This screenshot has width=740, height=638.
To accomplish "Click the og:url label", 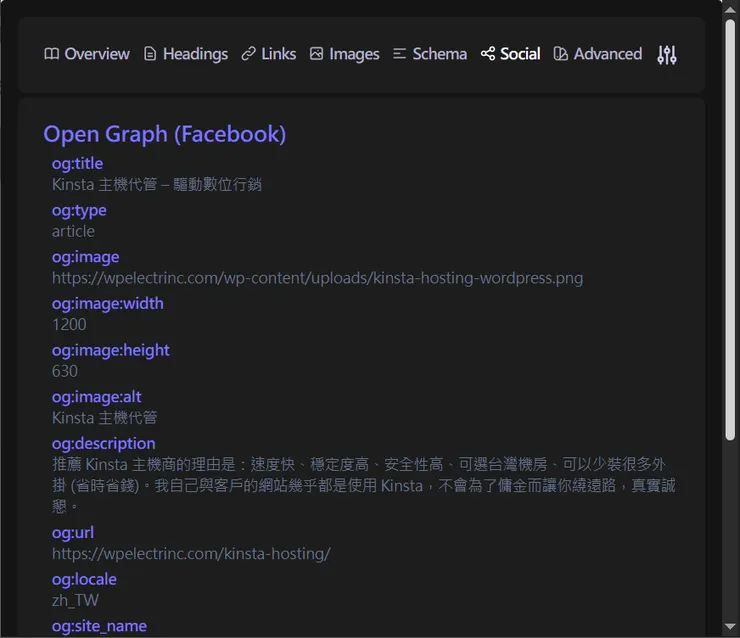I will click(x=73, y=533).
